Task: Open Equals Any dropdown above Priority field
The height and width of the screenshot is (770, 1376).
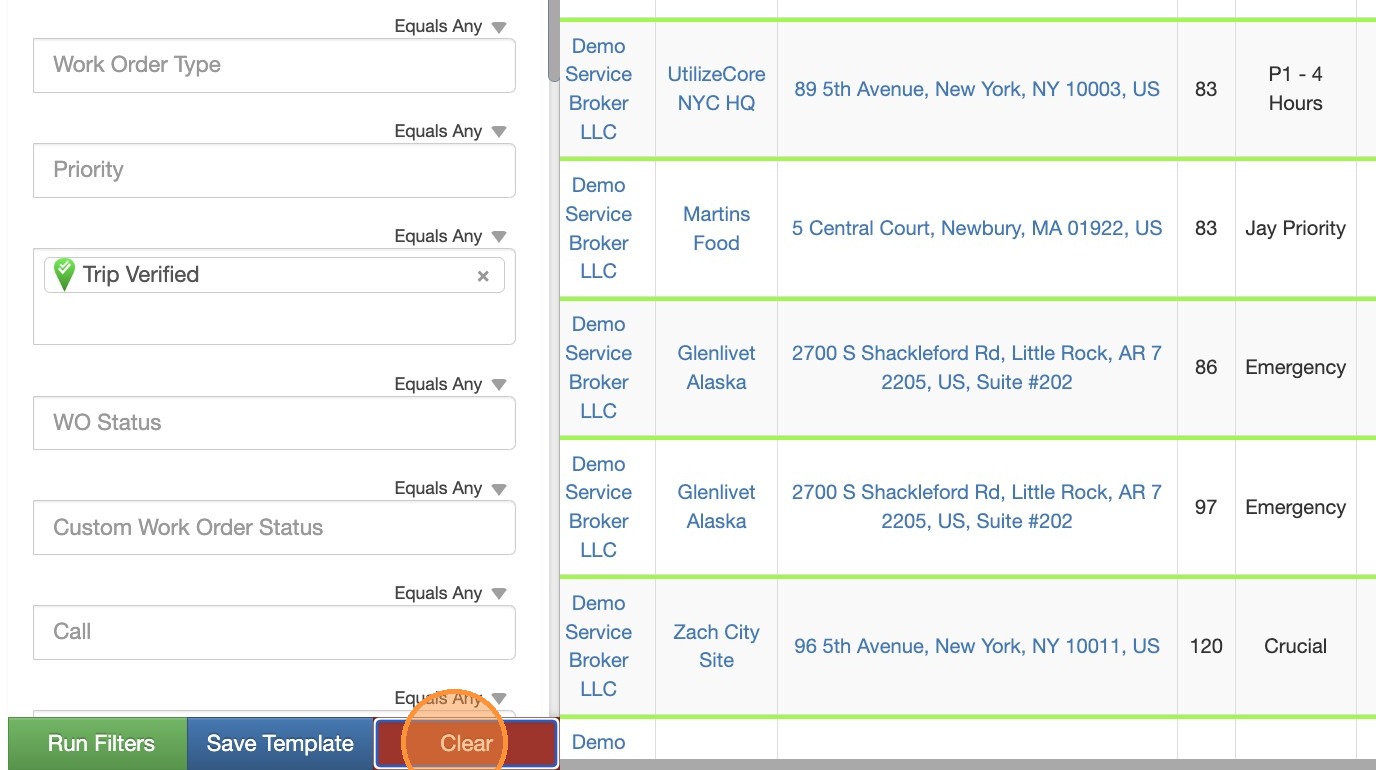Action: click(x=450, y=131)
